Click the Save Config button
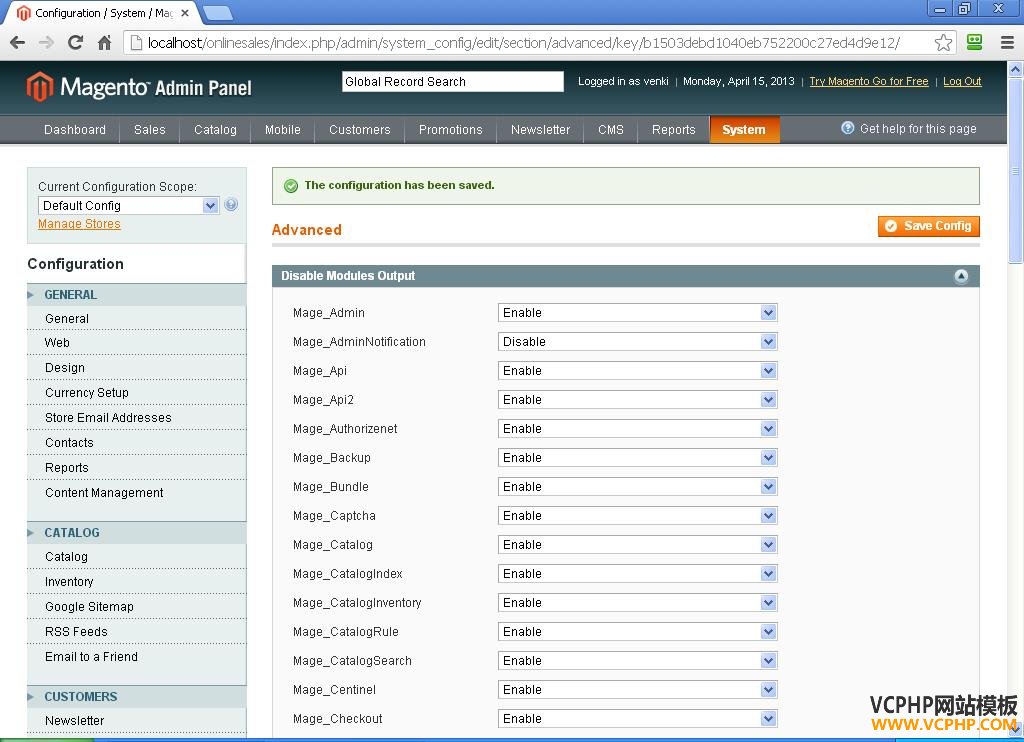Image resolution: width=1024 pixels, height=742 pixels. coord(929,226)
